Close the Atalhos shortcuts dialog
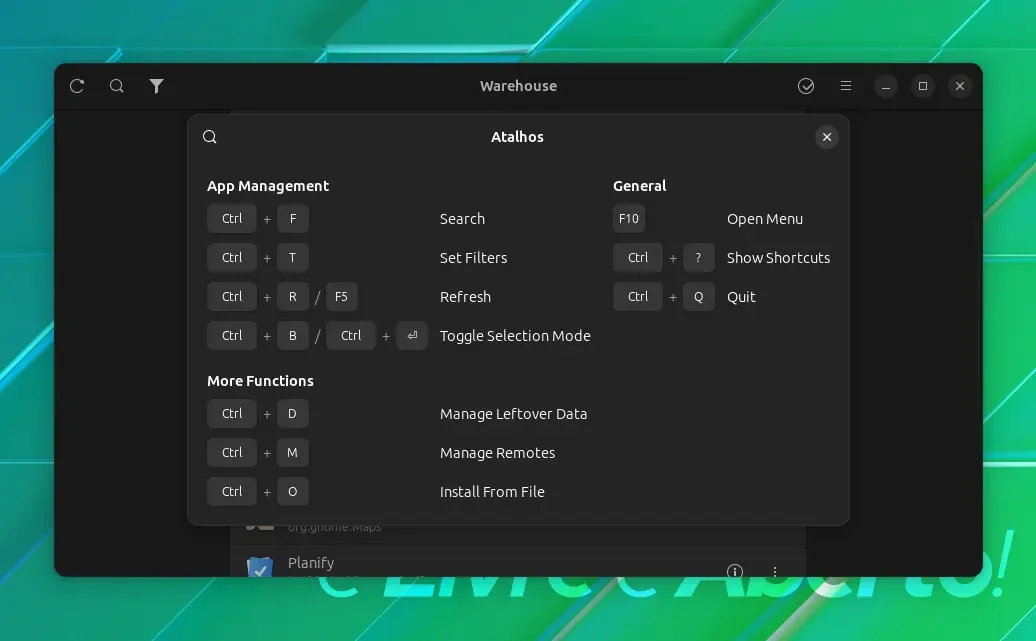The height and width of the screenshot is (641, 1036). [x=827, y=137]
